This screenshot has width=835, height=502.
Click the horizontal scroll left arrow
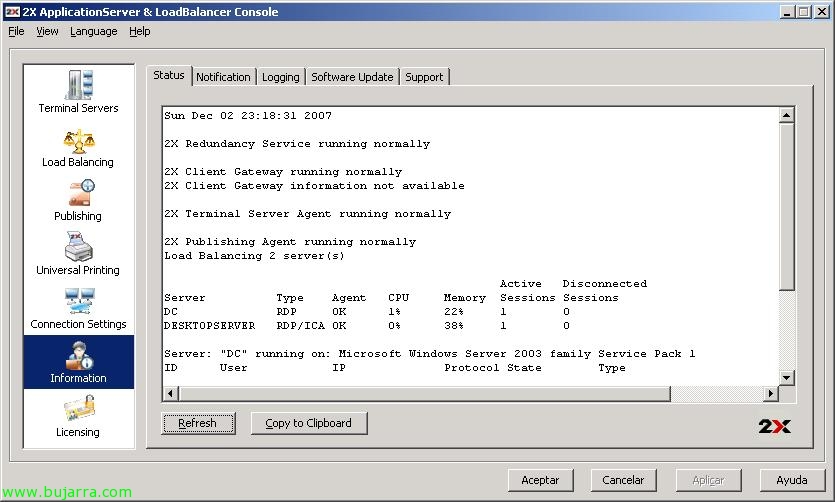[x=170, y=394]
